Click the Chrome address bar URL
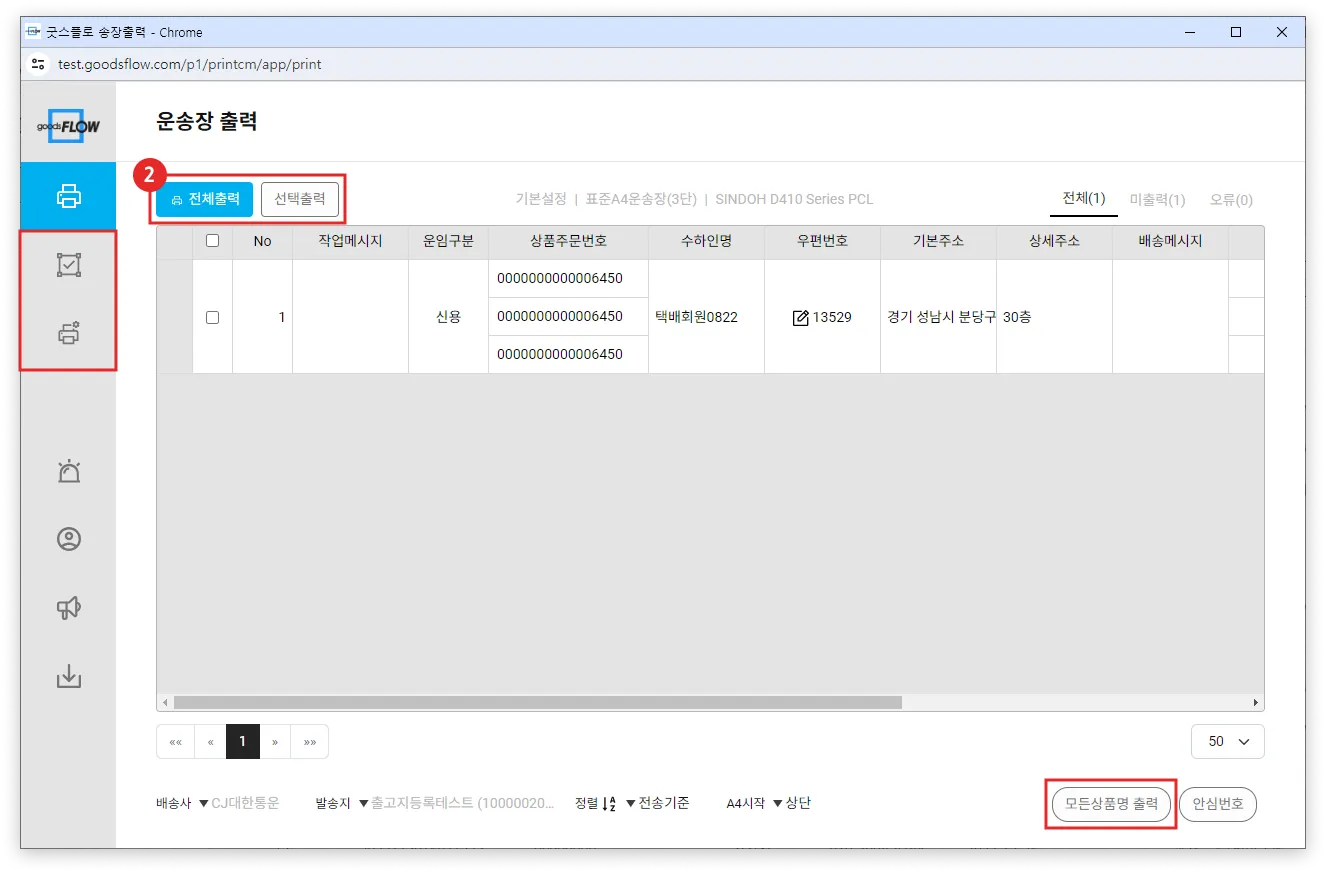 click(190, 64)
